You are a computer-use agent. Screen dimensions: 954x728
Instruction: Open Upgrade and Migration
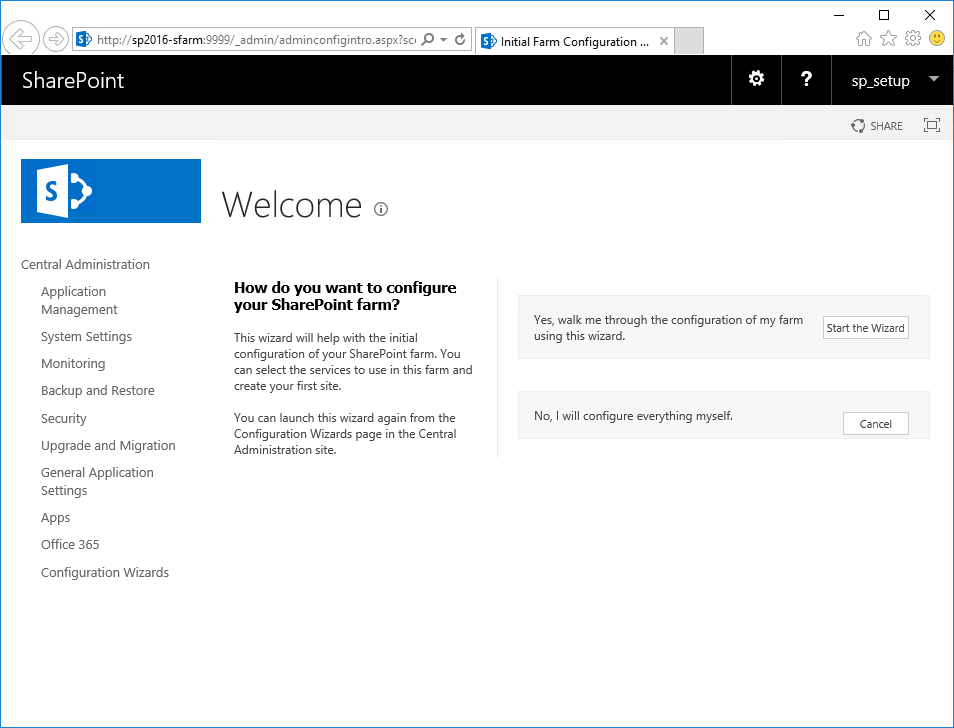[x=108, y=445]
